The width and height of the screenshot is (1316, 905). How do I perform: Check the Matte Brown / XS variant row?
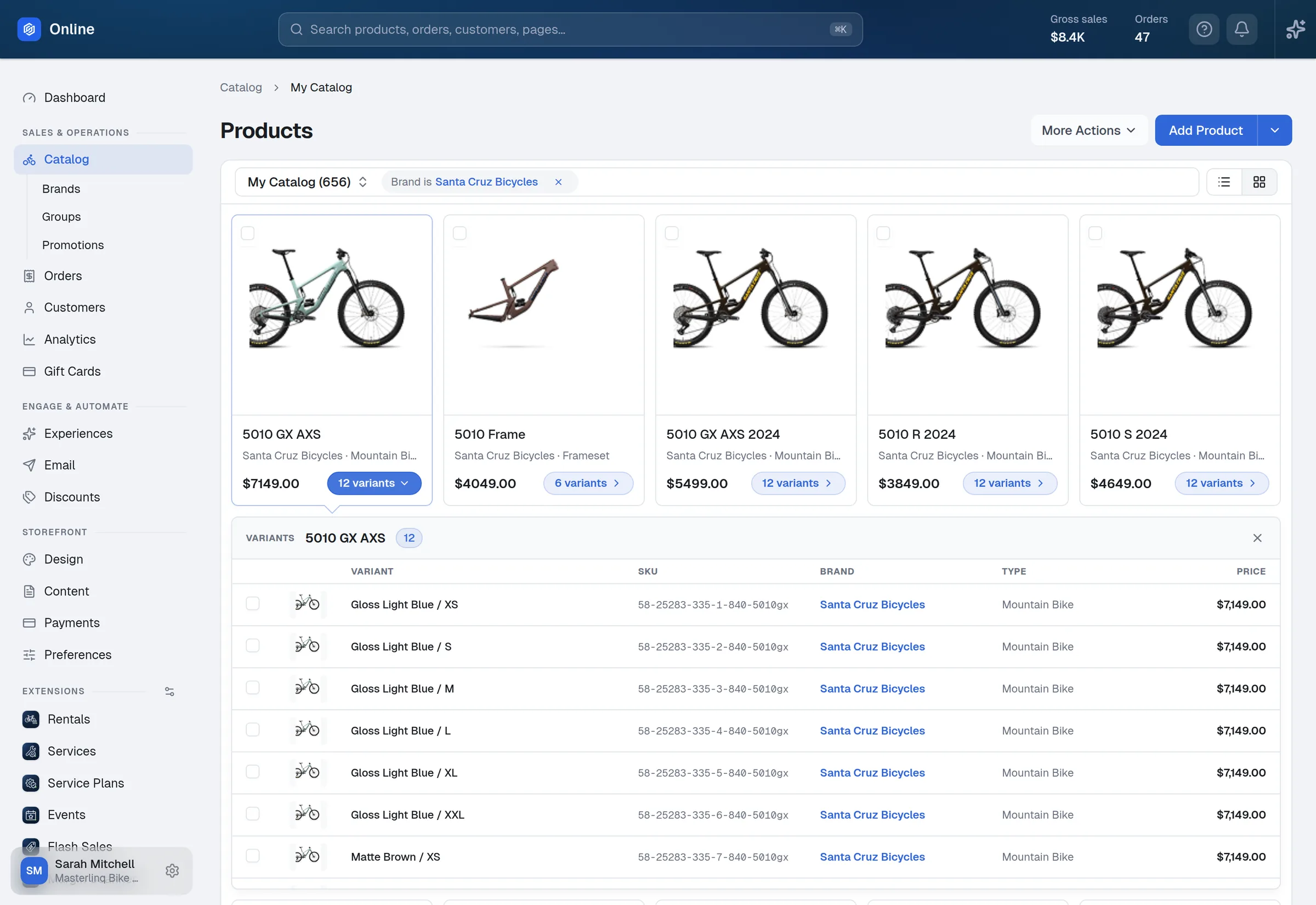[253, 856]
